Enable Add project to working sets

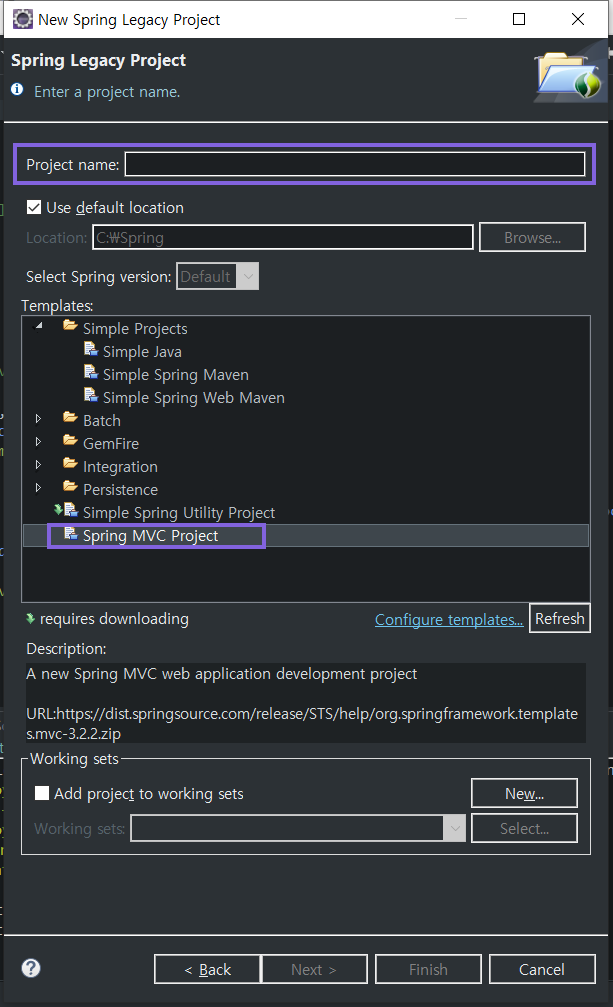pos(42,793)
